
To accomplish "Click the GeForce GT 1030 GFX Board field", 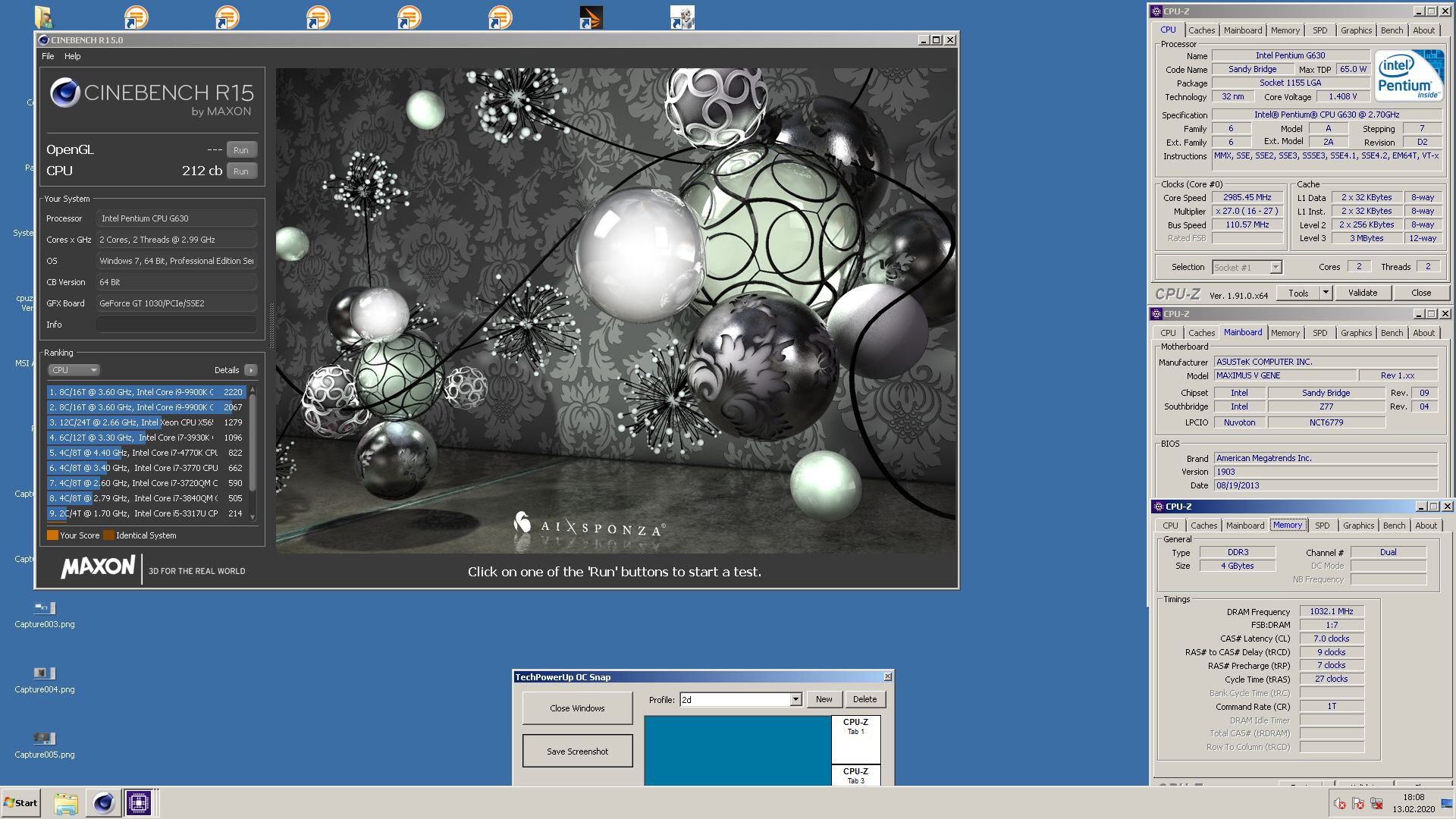I will coord(176,303).
